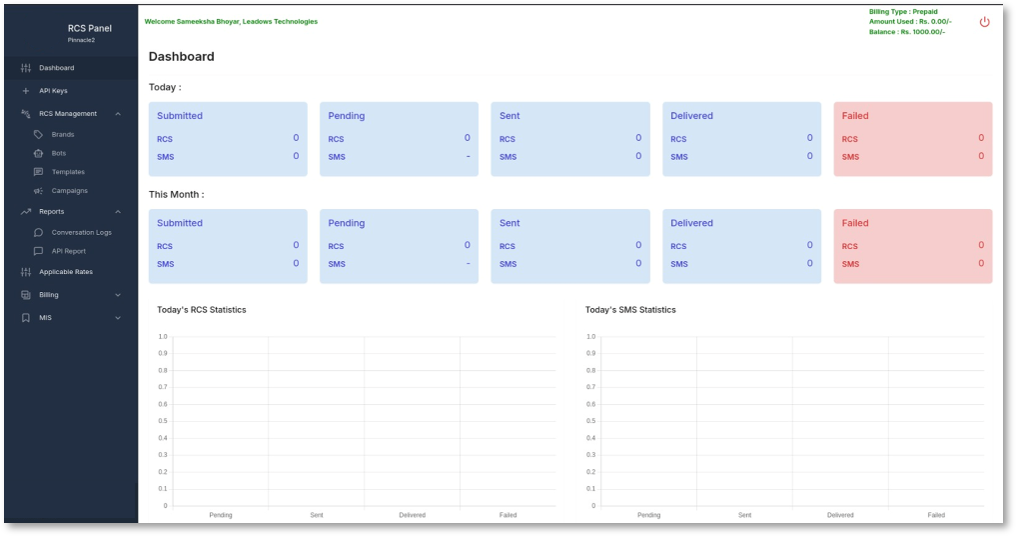Click 'Failed' axis label in SMS Statistics chart

point(936,515)
